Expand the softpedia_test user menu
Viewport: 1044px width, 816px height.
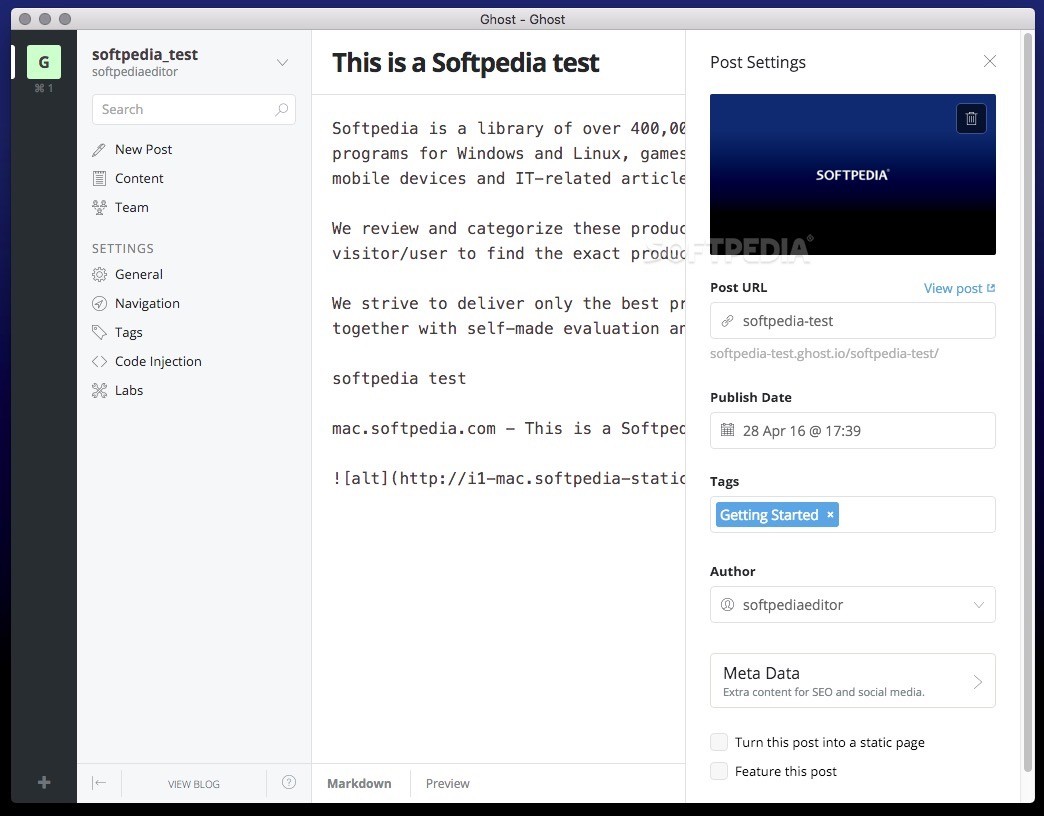point(282,63)
